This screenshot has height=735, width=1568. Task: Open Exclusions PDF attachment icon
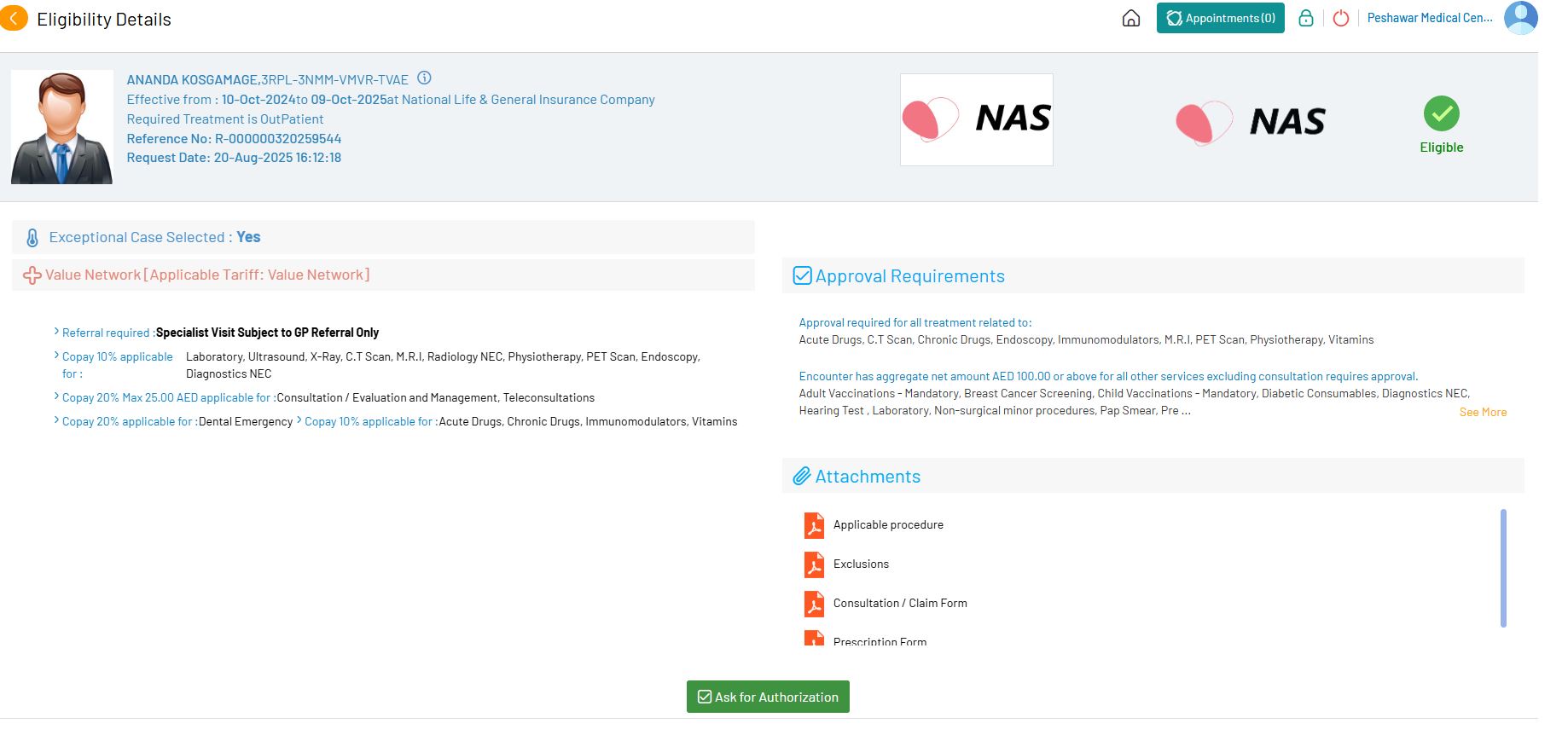tap(814, 564)
